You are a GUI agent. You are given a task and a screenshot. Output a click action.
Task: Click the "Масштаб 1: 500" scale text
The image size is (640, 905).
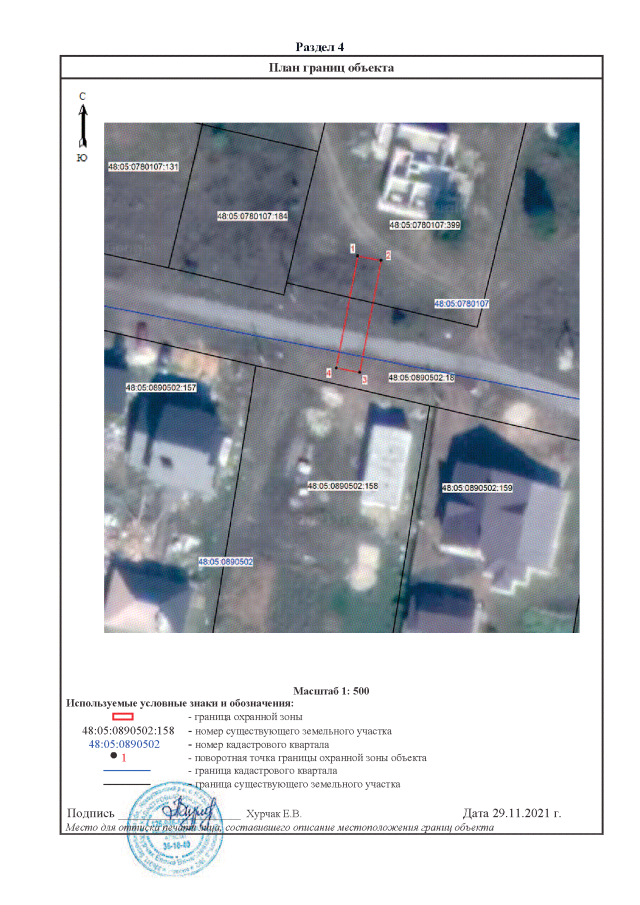pos(332,691)
